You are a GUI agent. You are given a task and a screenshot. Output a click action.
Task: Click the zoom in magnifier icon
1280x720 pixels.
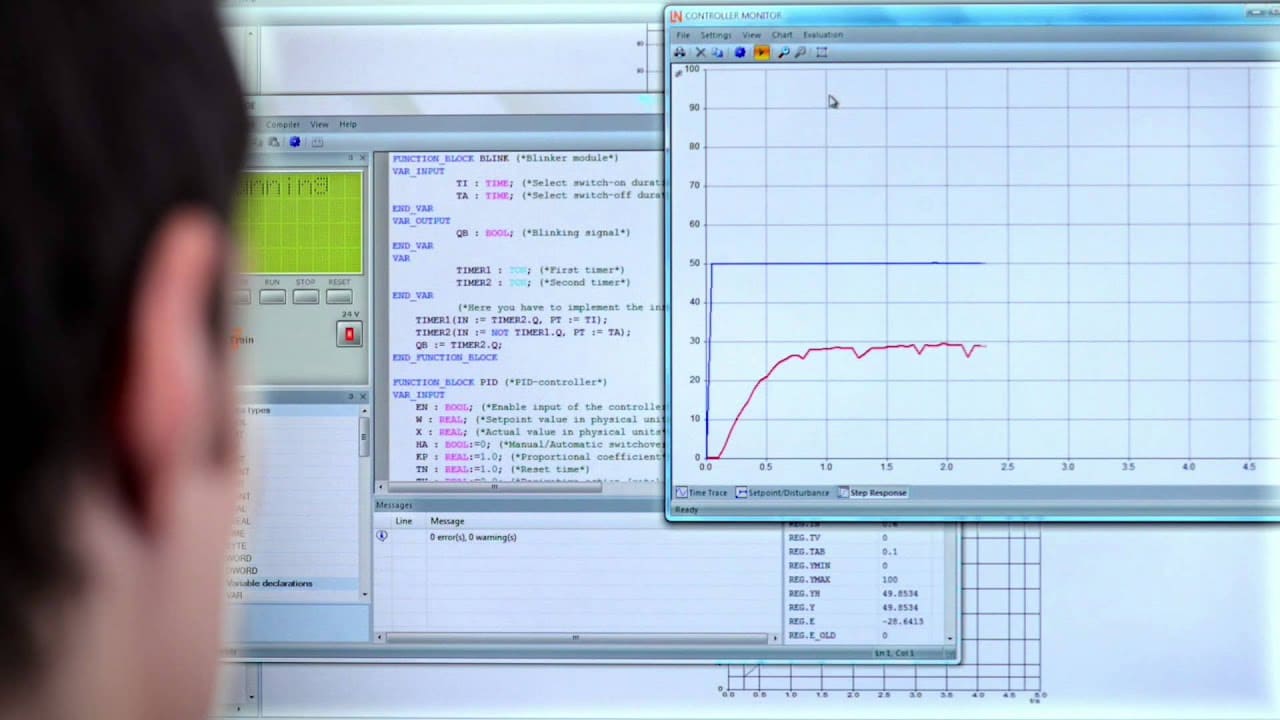(783, 52)
